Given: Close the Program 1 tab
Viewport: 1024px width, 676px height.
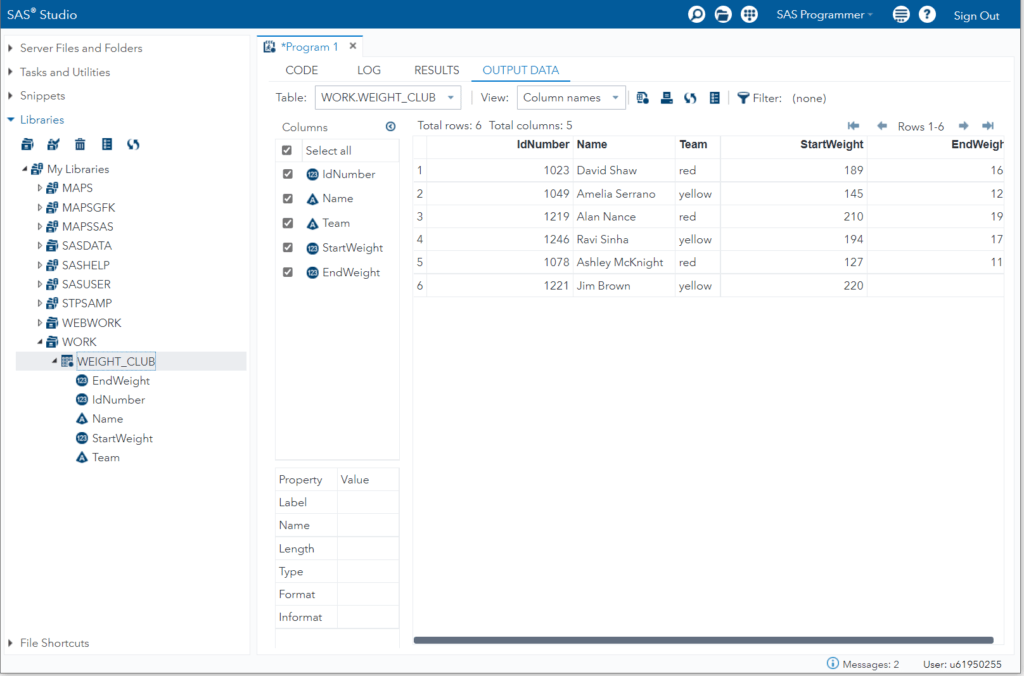Looking at the screenshot, I should [x=353, y=46].
